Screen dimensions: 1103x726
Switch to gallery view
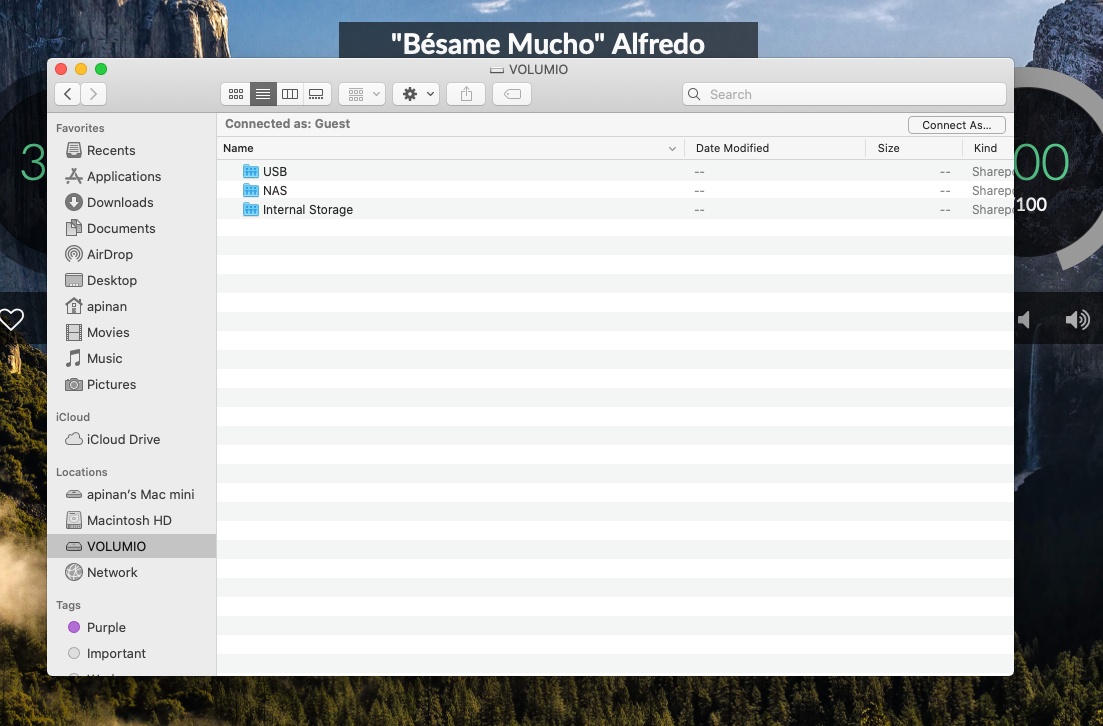click(x=317, y=94)
